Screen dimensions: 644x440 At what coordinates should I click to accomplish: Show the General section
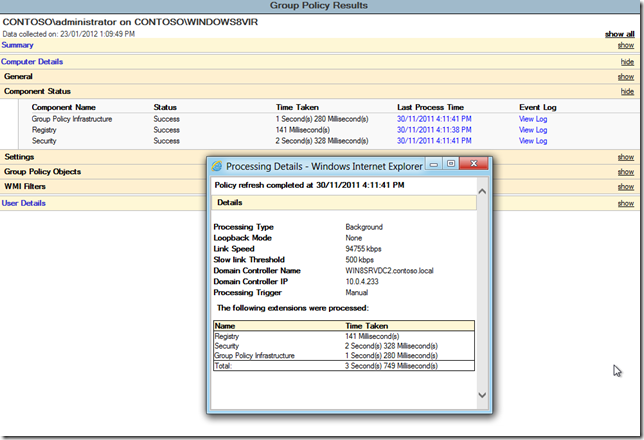pos(625,76)
